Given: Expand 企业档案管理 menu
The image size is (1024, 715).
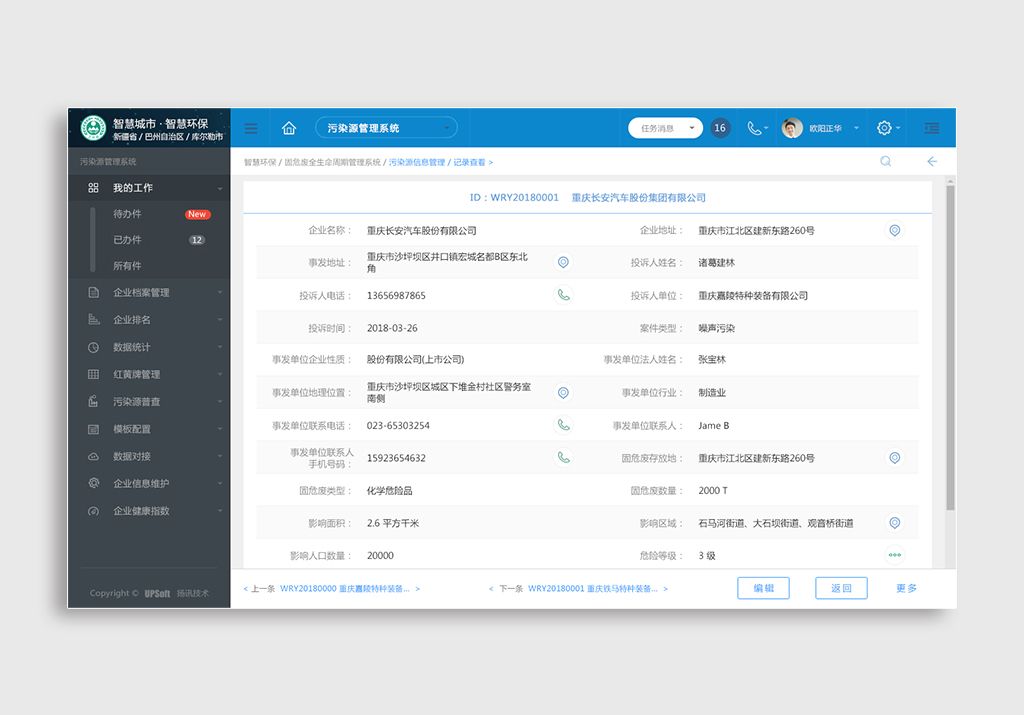Looking at the screenshot, I should (149, 293).
